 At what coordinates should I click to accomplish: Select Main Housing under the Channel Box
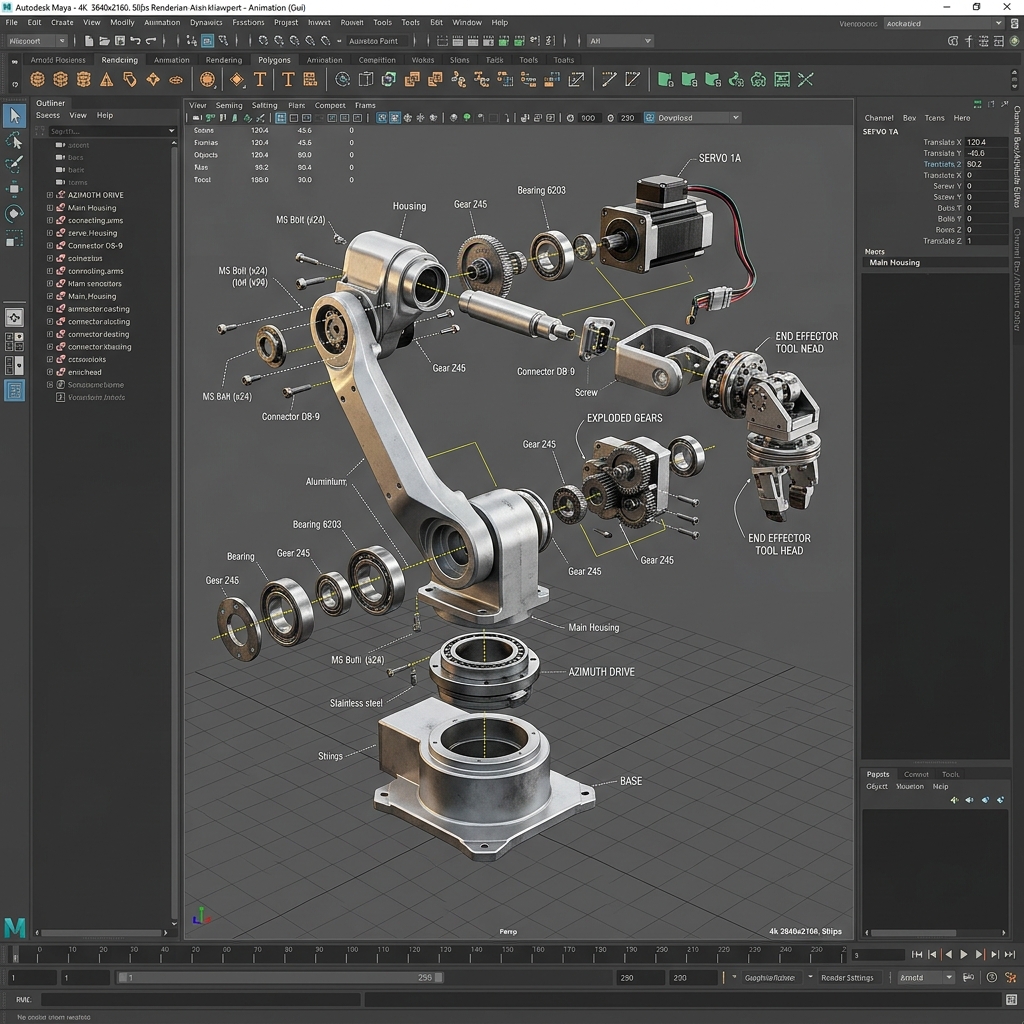(x=935, y=263)
